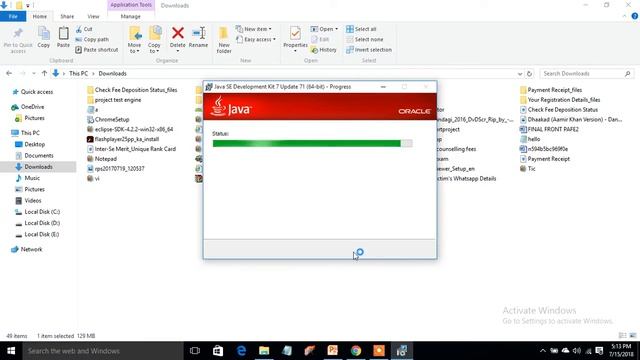Image resolution: width=640 pixels, height=360 pixels.
Task: Click This PC in address breadcrumb
Action: tap(78, 73)
